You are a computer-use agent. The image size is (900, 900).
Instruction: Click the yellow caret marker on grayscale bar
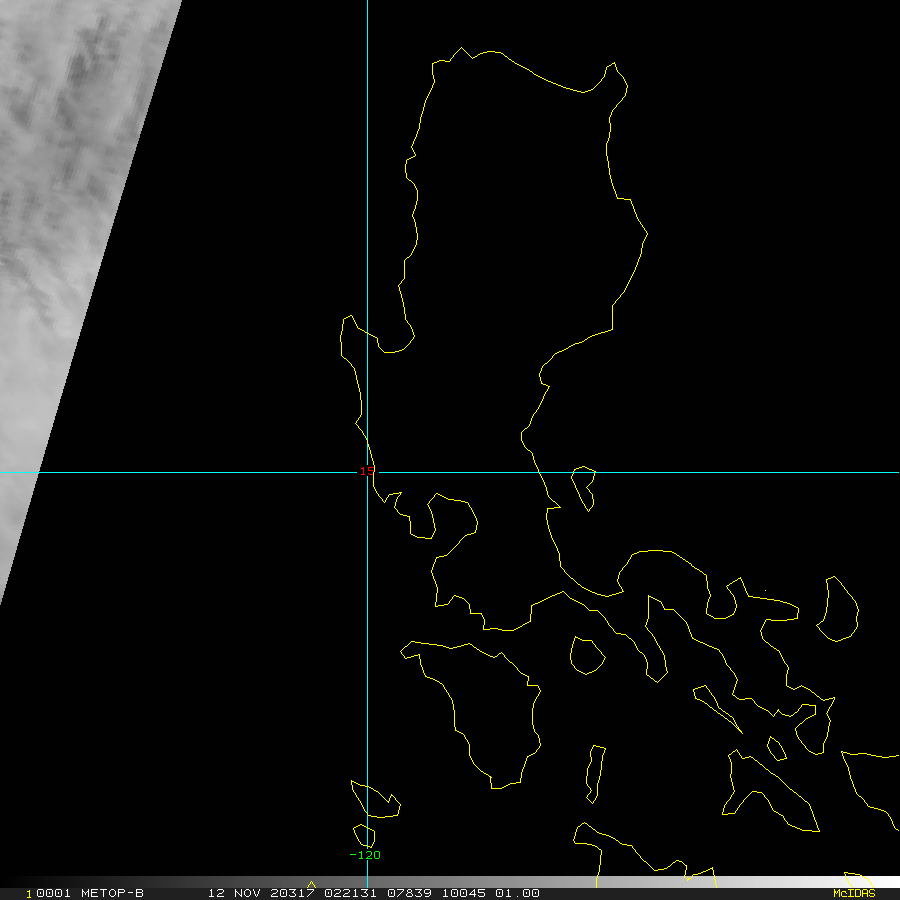click(x=311, y=884)
